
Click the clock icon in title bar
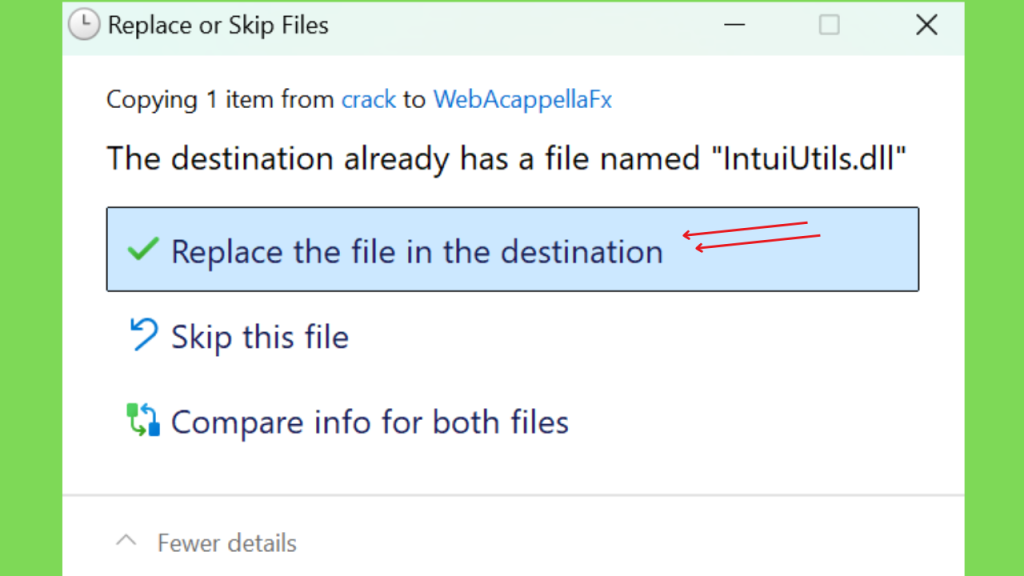84,25
